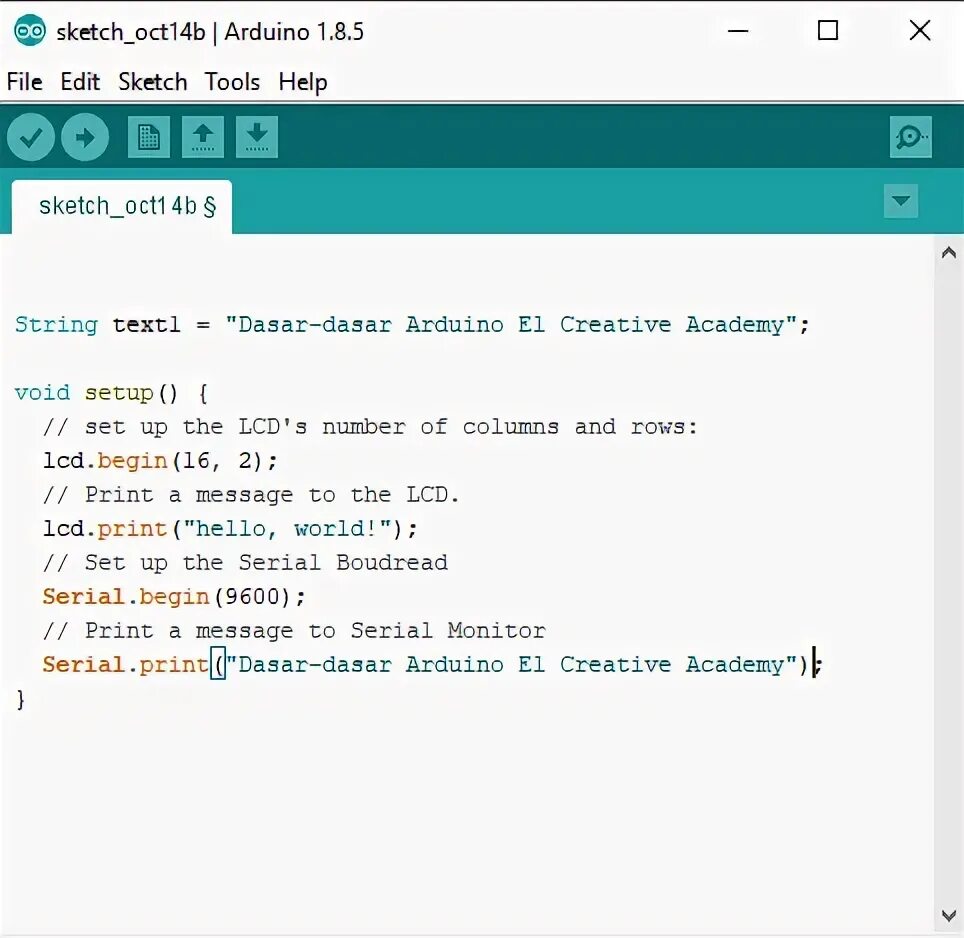Viewport: 964px width, 938px height.
Task: Click the void setup() line
Action: pyautogui.click(x=111, y=393)
